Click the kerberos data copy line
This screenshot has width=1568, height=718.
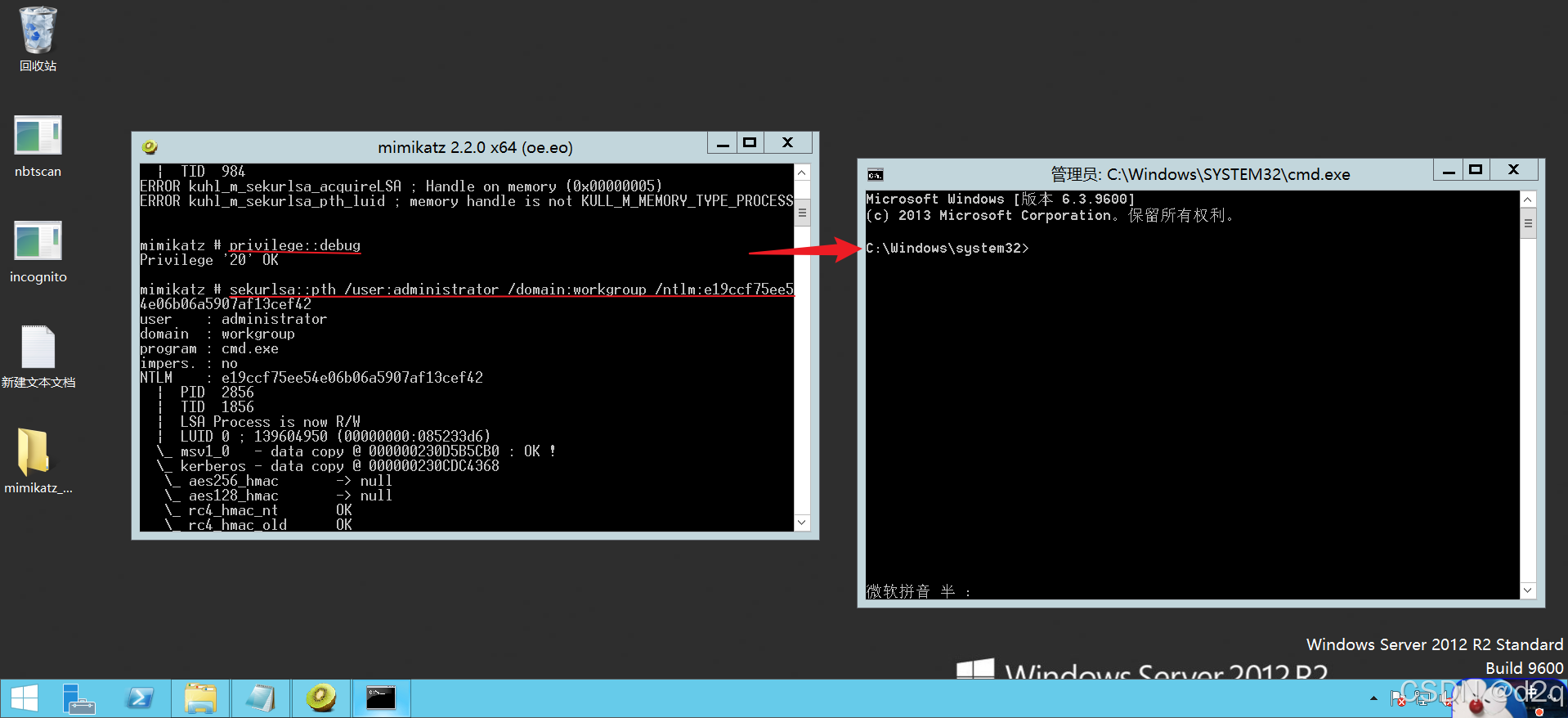(x=328, y=466)
